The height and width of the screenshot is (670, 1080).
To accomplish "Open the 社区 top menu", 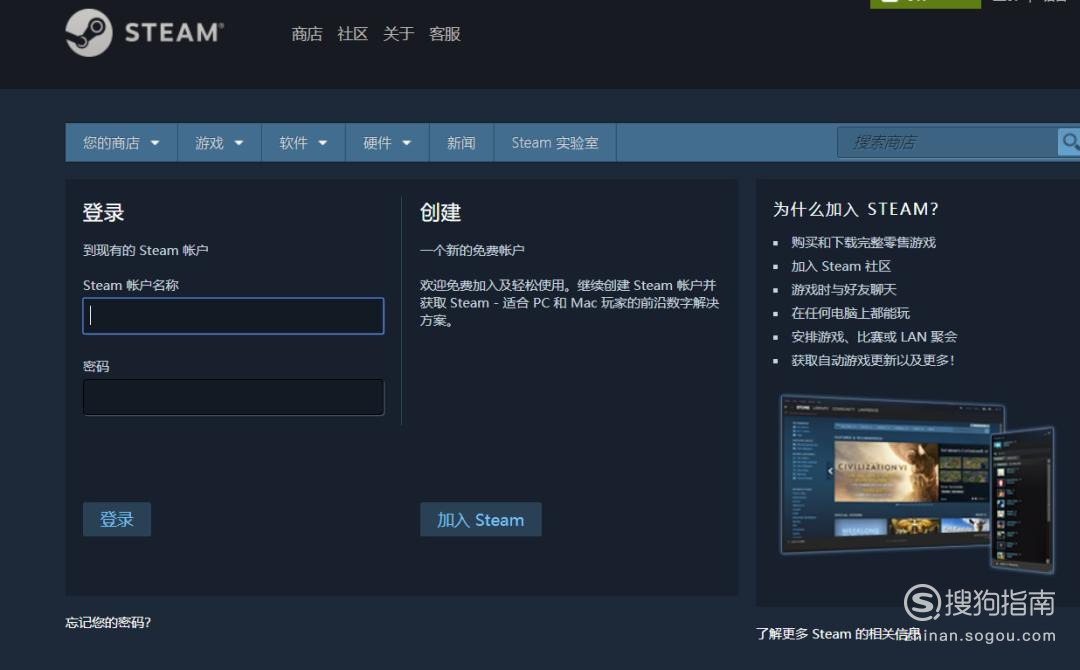I will 352,34.
